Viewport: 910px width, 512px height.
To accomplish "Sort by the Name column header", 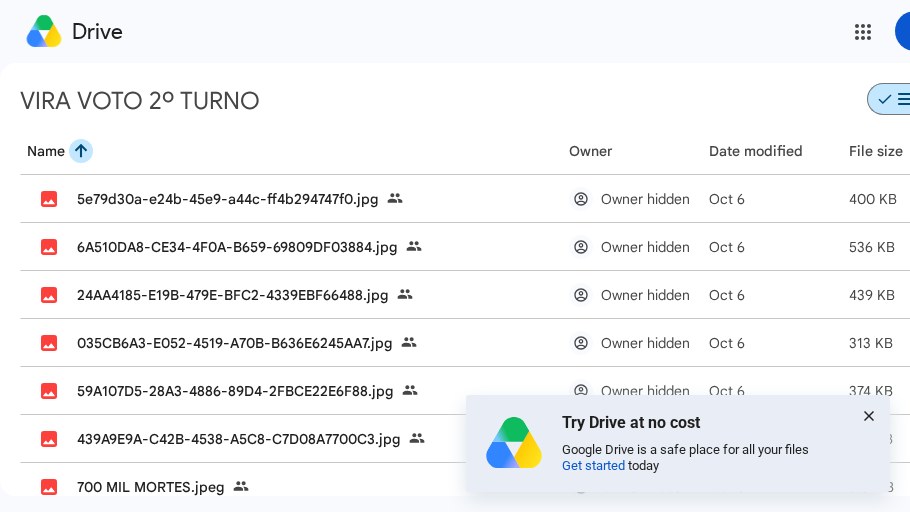I will (x=46, y=151).
